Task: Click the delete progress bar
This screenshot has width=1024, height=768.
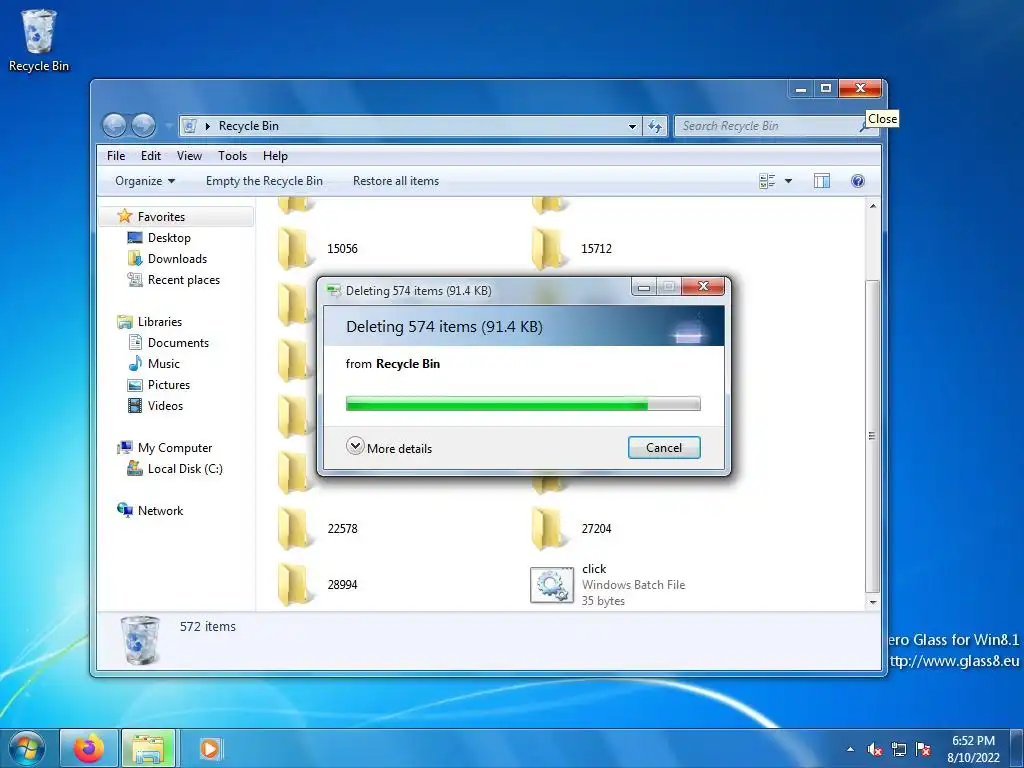Action: coord(522,404)
